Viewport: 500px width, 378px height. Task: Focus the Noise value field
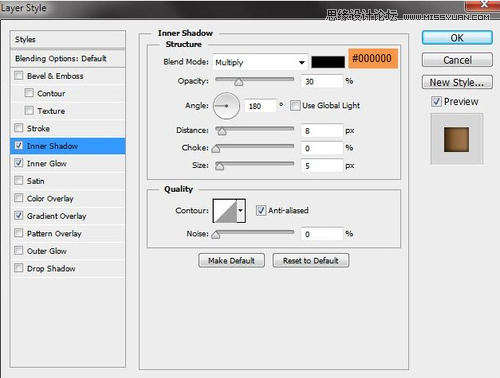322,234
